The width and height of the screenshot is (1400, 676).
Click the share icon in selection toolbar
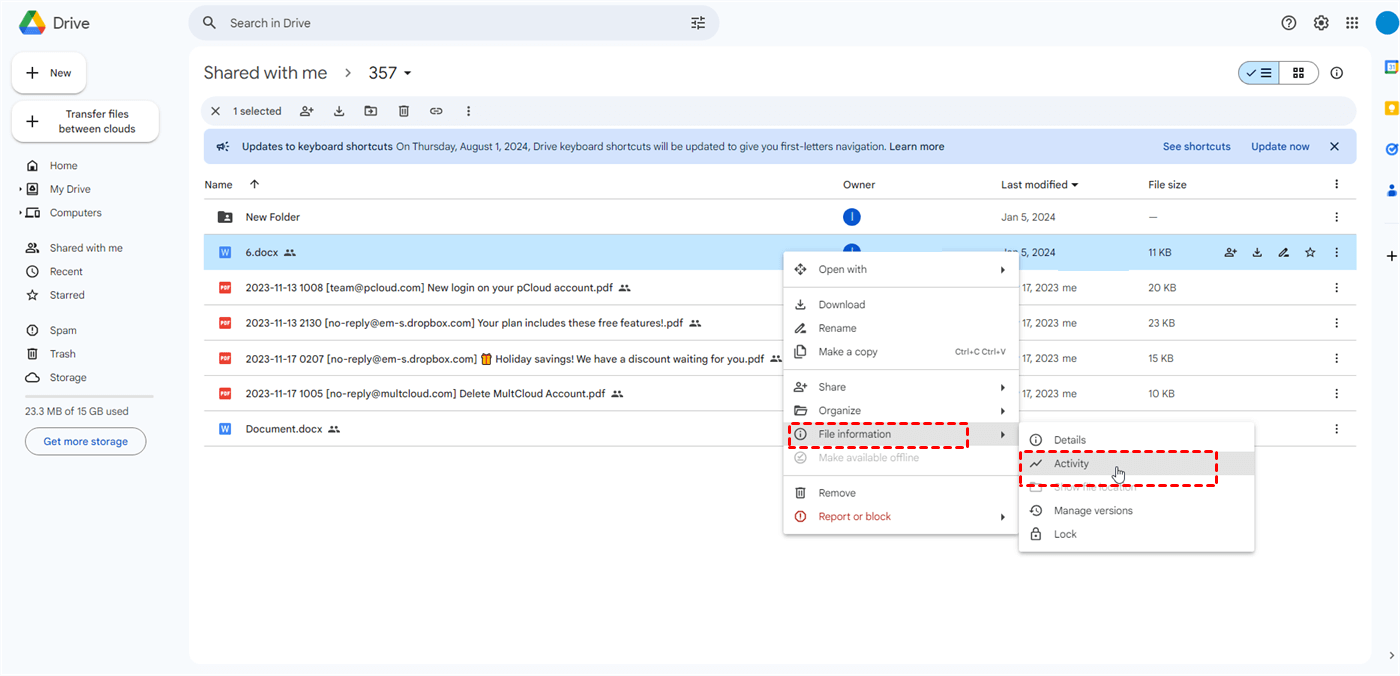307,111
